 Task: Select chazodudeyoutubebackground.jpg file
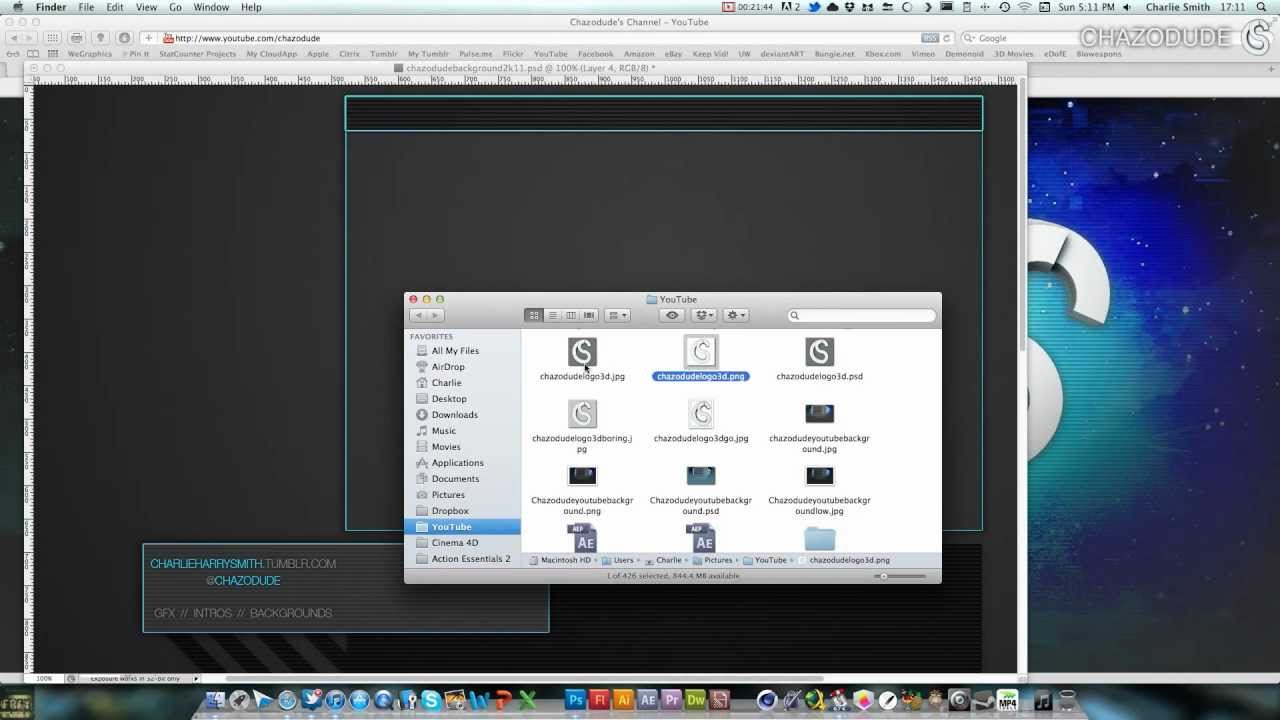pyautogui.click(x=820, y=414)
